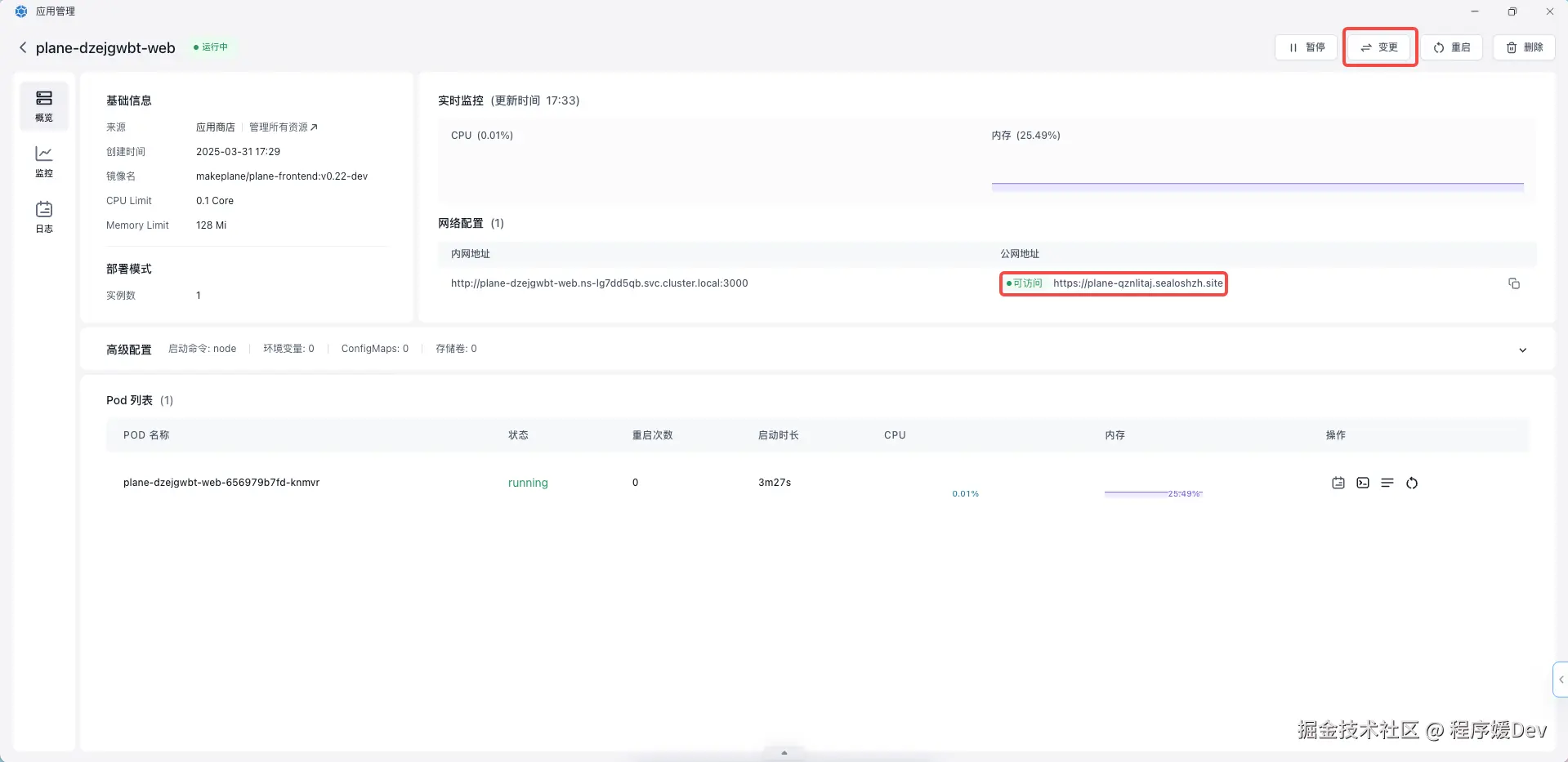Click the 可访问 accessibility badge

pos(1025,283)
